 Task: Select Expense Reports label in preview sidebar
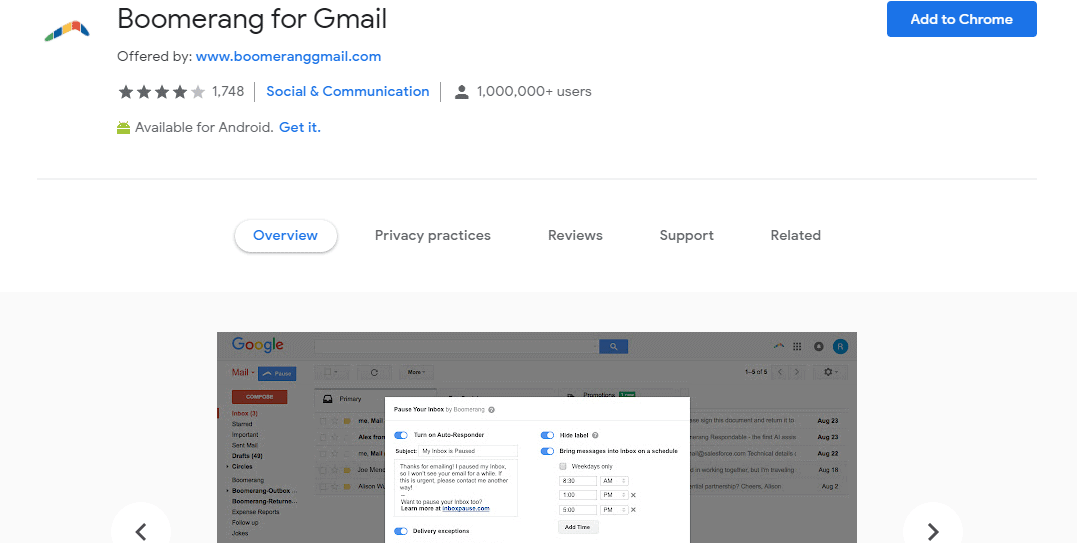[x=256, y=512]
